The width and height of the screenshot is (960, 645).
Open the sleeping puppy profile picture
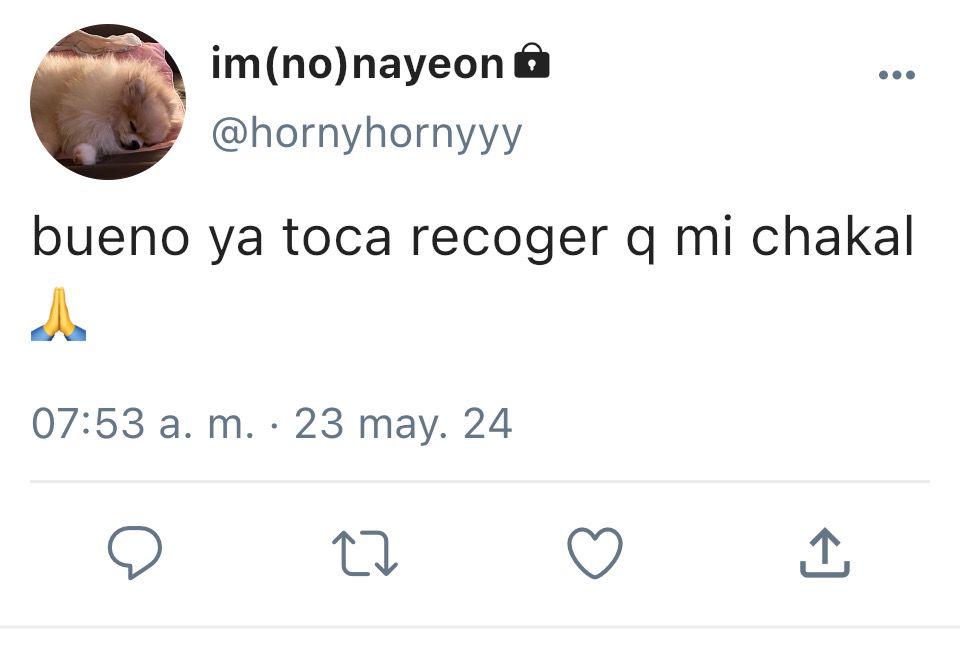pyautogui.click(x=108, y=102)
